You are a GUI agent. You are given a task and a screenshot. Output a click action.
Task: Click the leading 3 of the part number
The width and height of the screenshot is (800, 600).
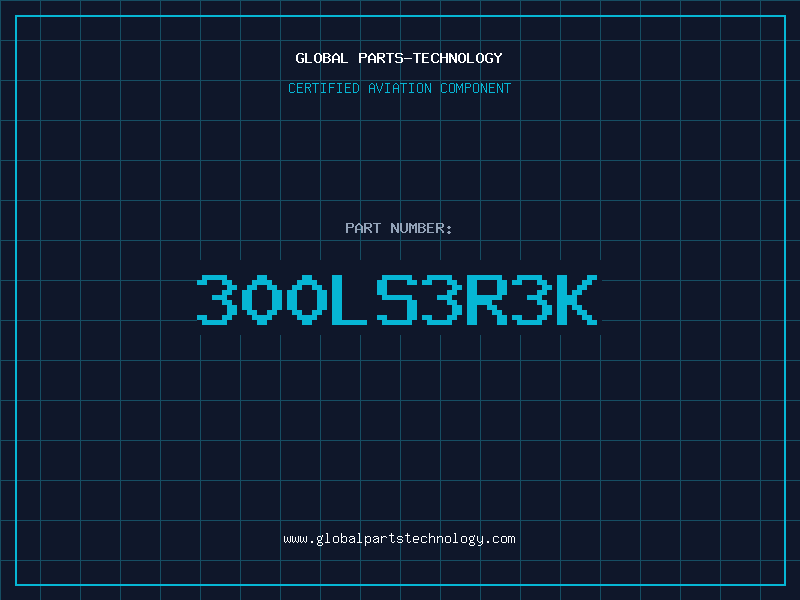(x=216, y=299)
